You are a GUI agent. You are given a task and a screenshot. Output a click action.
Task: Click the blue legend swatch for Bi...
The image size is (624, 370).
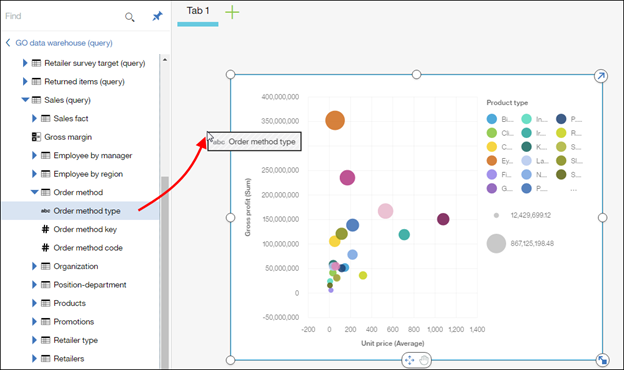coord(492,119)
